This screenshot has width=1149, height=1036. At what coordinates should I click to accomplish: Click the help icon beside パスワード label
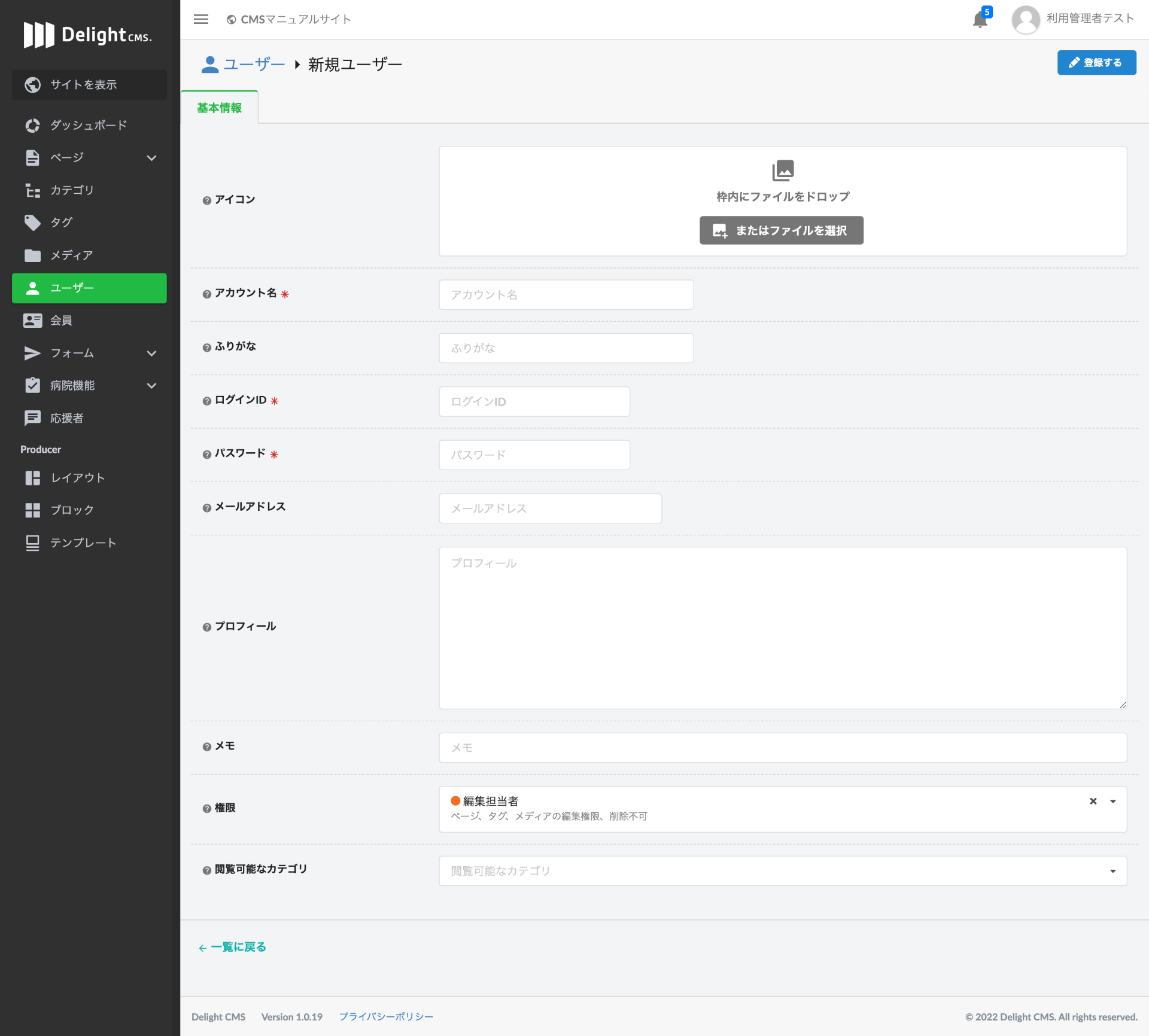(x=206, y=455)
